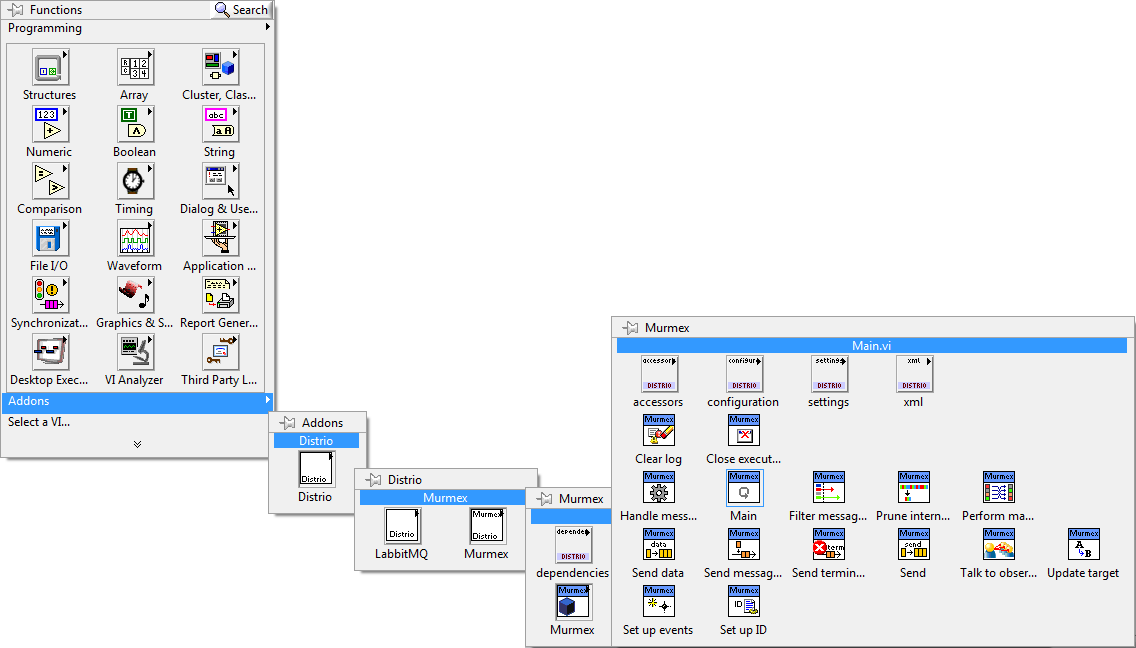The height and width of the screenshot is (648, 1136).
Task: Open the Synchronization subpalette
Action: pyautogui.click(x=50, y=295)
